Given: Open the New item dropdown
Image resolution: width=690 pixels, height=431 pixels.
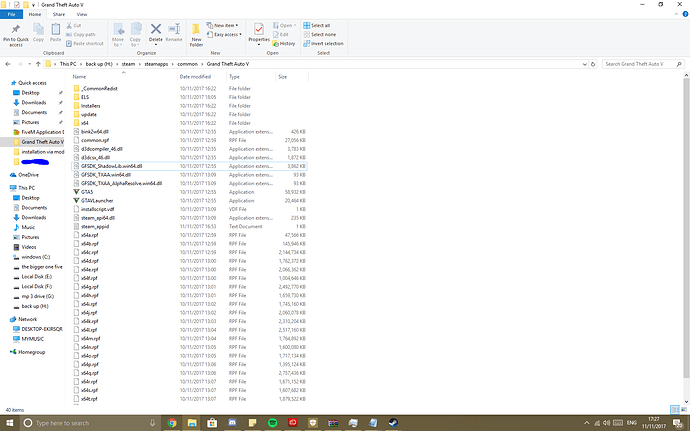Looking at the screenshot, I should click(222, 26).
